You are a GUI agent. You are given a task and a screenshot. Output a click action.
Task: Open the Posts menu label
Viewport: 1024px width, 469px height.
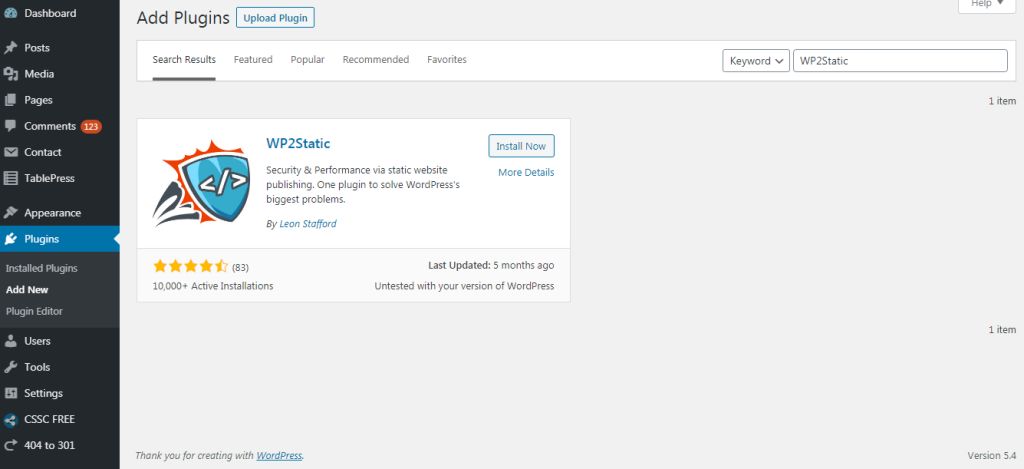click(x=37, y=48)
